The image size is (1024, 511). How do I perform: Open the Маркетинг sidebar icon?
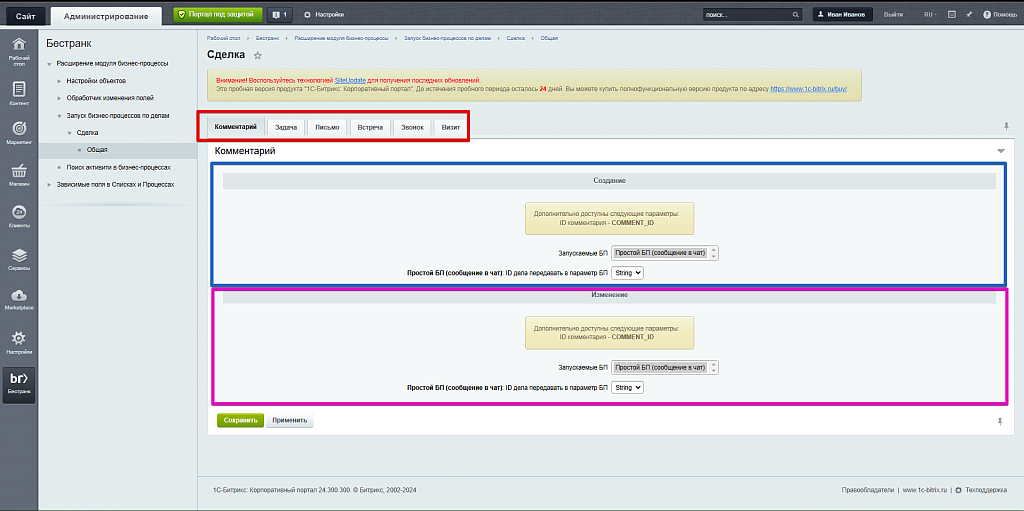point(18,132)
